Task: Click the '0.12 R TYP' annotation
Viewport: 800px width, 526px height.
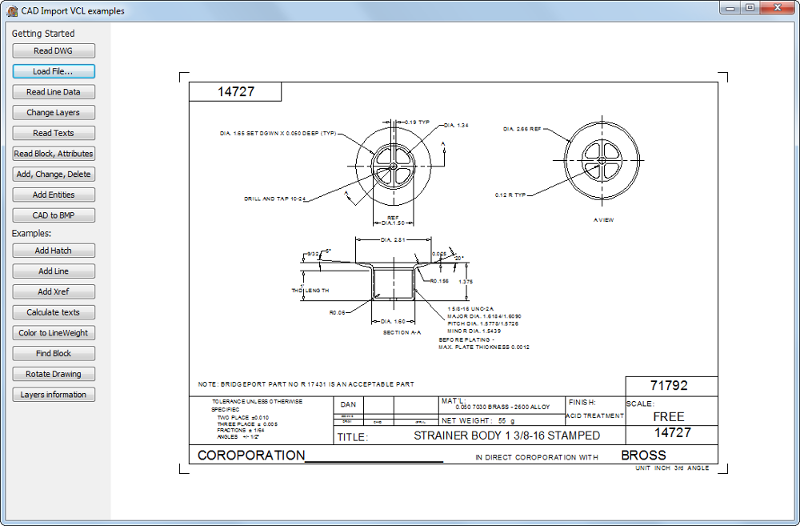Action: tap(510, 195)
